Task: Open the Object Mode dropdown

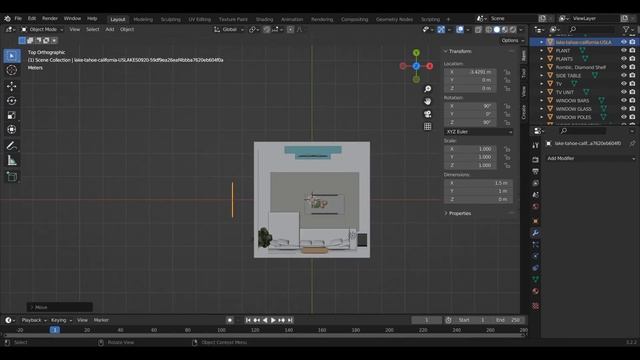Action: 42,29
